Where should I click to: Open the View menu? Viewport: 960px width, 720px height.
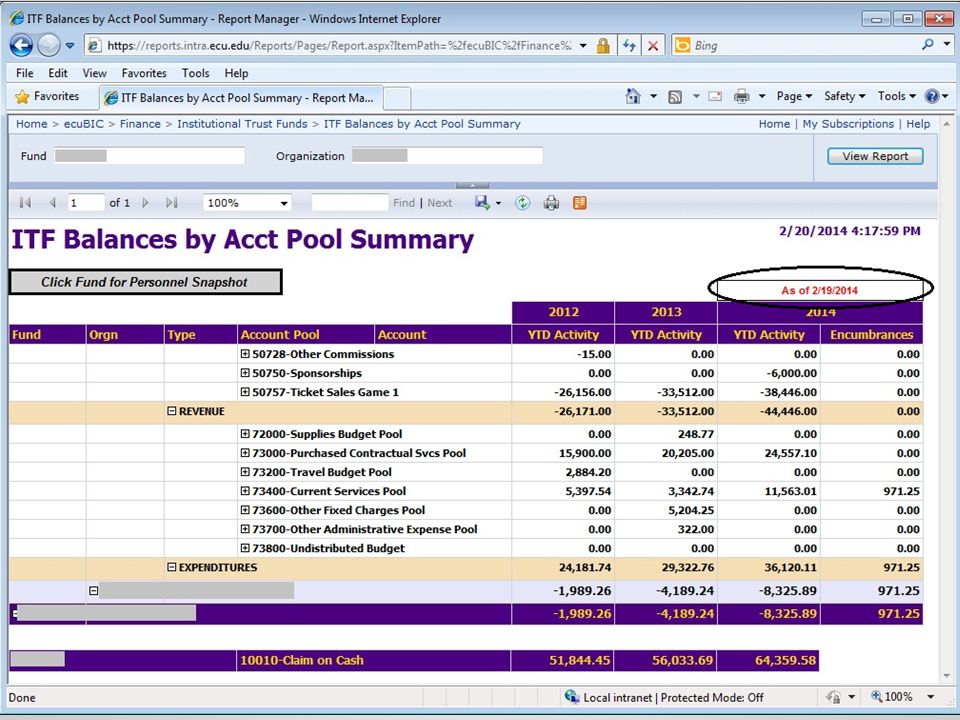click(x=94, y=73)
